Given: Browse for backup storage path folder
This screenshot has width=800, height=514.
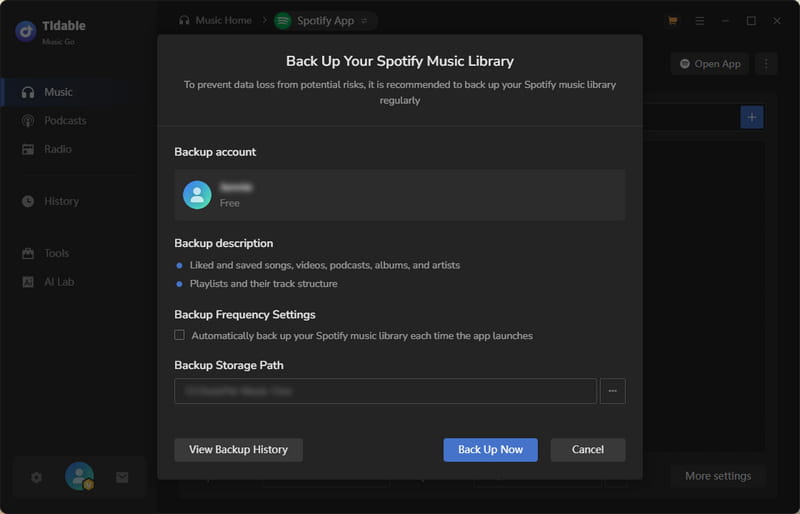Looking at the screenshot, I should tap(612, 390).
